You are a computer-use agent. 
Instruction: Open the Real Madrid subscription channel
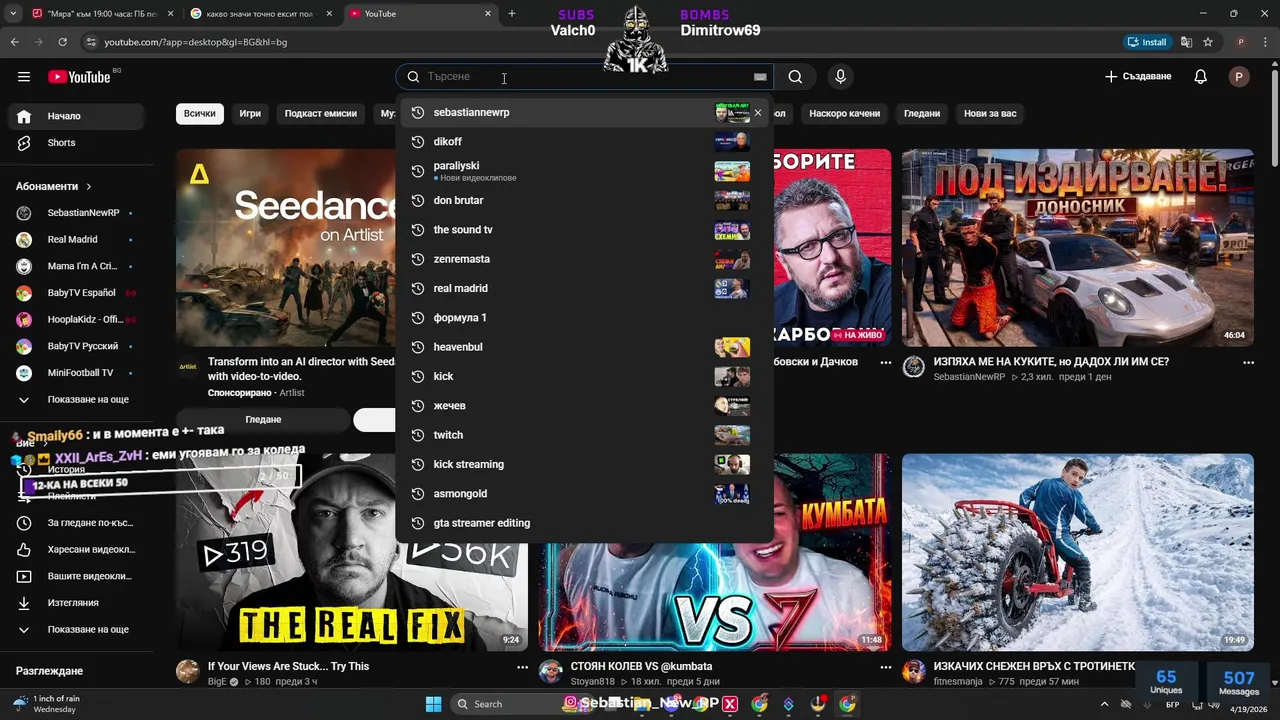[76, 240]
